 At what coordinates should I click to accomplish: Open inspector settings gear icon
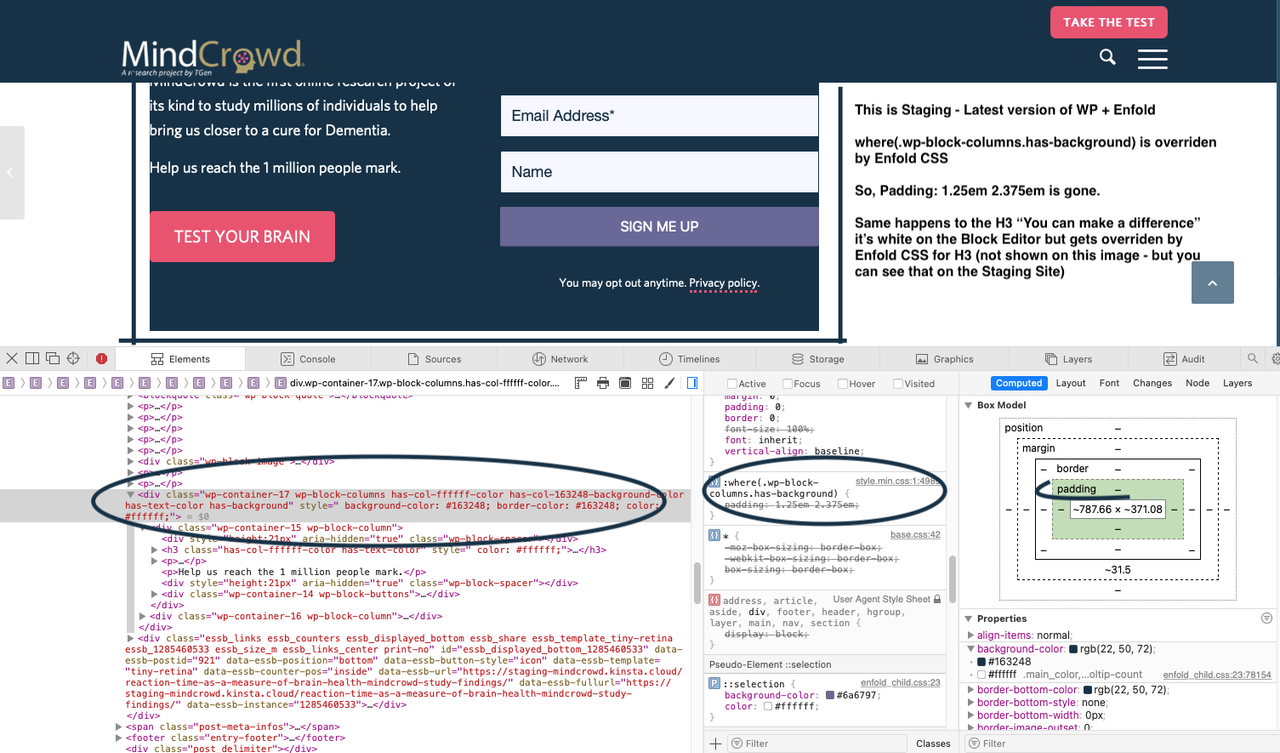pyautogui.click(x=1276, y=358)
